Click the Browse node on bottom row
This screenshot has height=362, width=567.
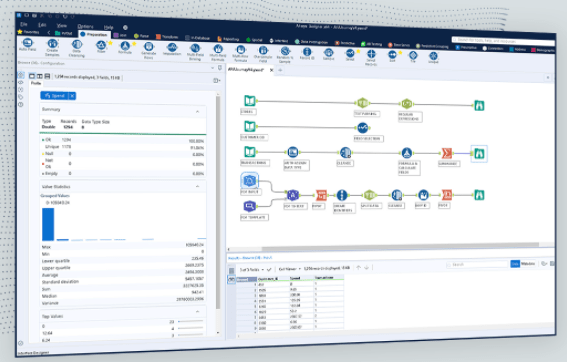click(479, 195)
